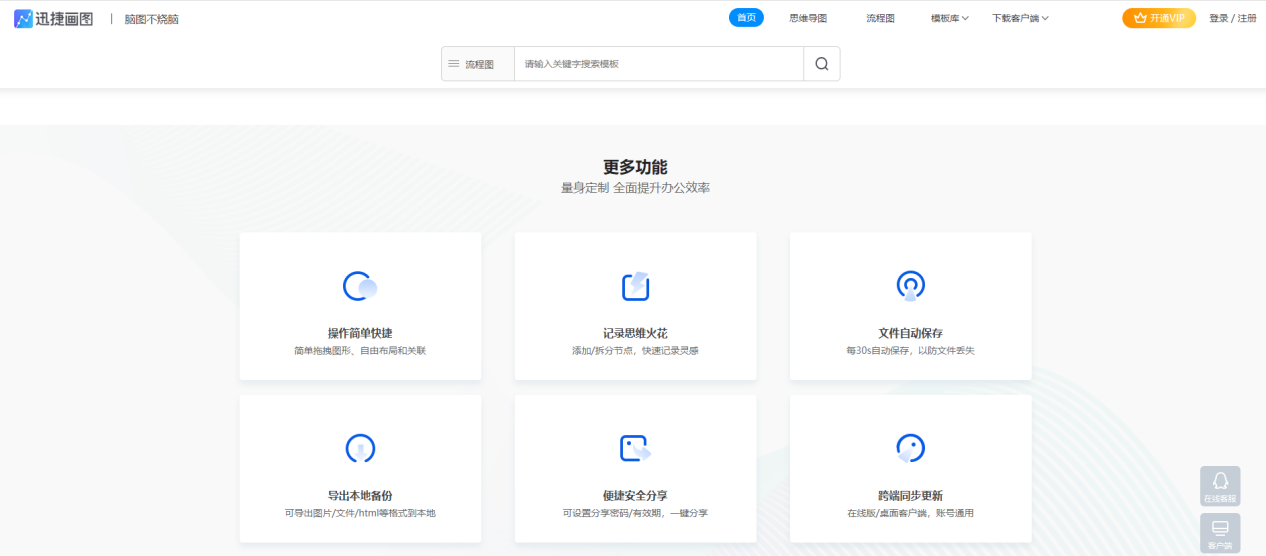Click the 操作简单快捷 card title
1266x556 pixels.
click(360, 333)
